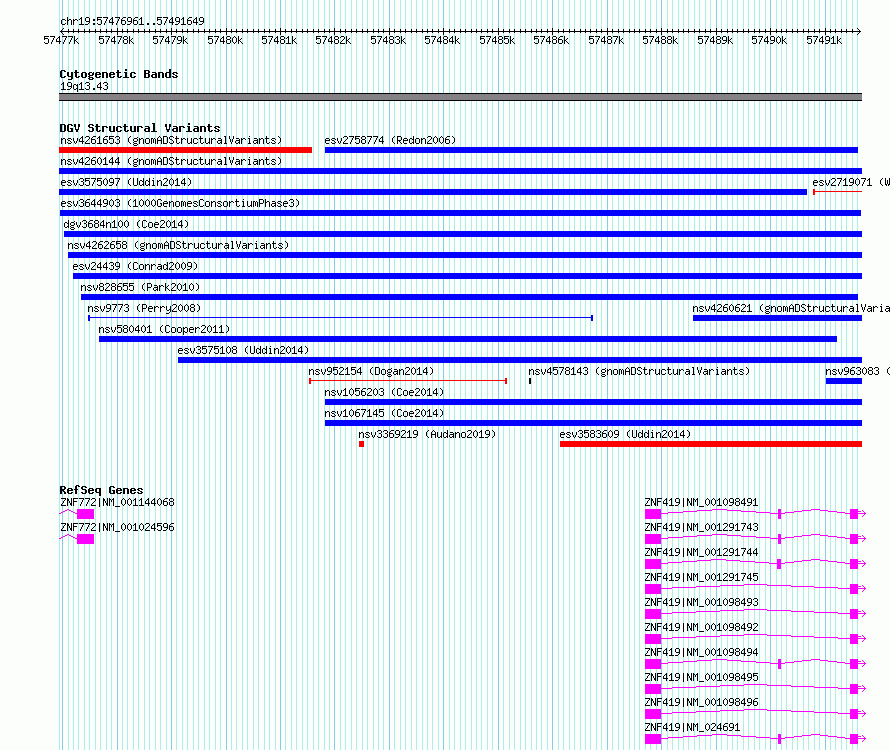Open ZNF419|NM_024691 gene label
Viewport: 890px width, 750px height.
point(692,727)
